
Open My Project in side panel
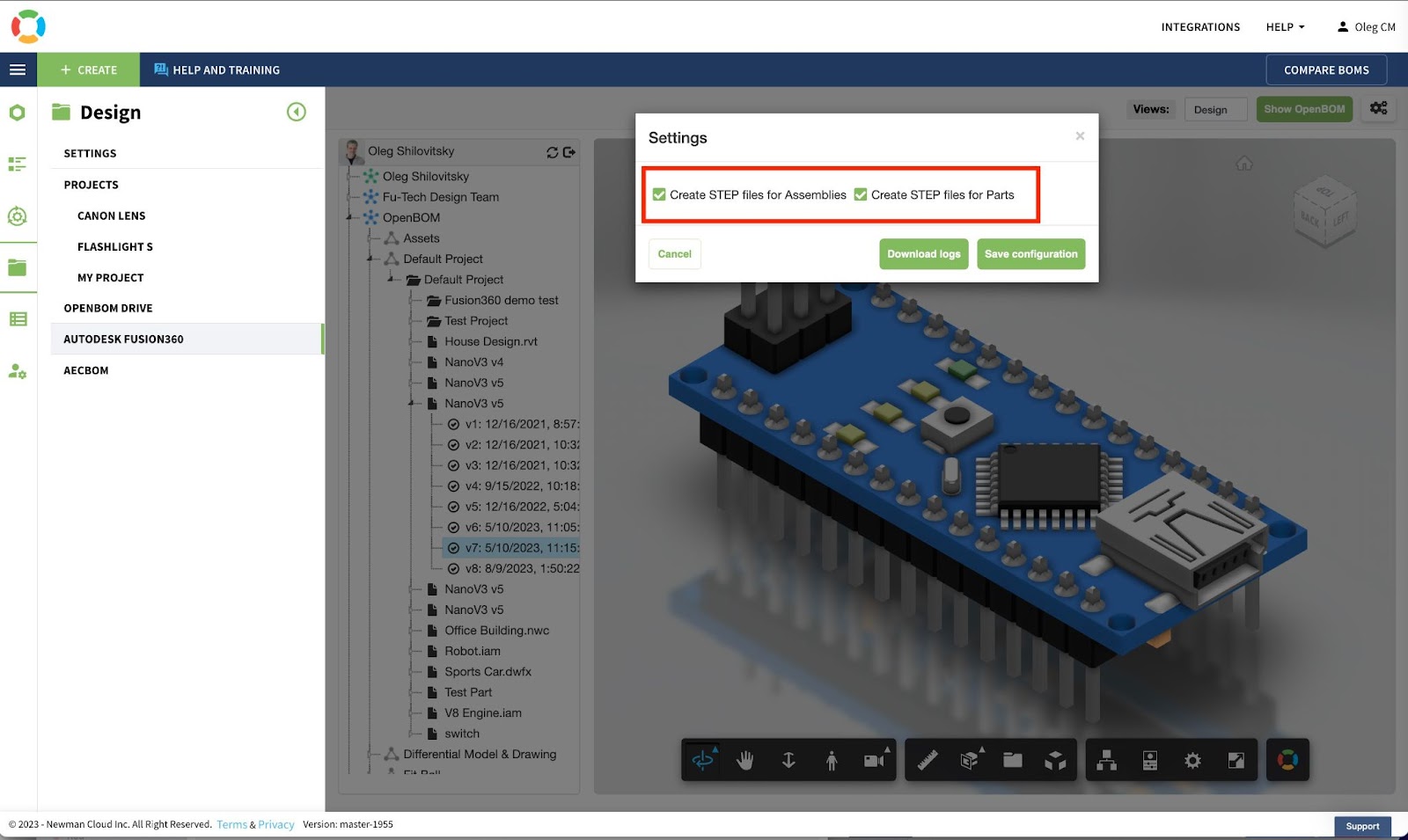tap(111, 277)
